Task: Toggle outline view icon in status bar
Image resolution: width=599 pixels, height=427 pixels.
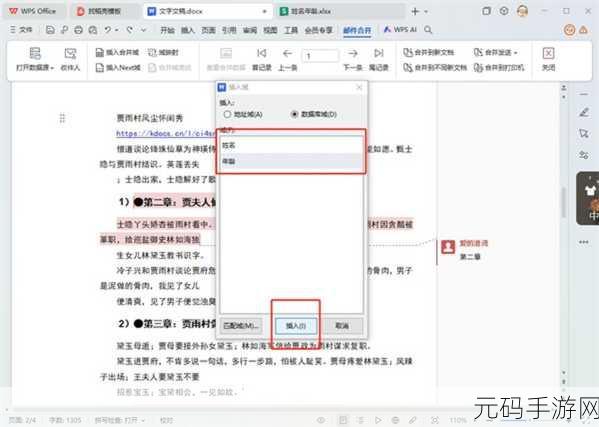Action: [x=361, y=420]
